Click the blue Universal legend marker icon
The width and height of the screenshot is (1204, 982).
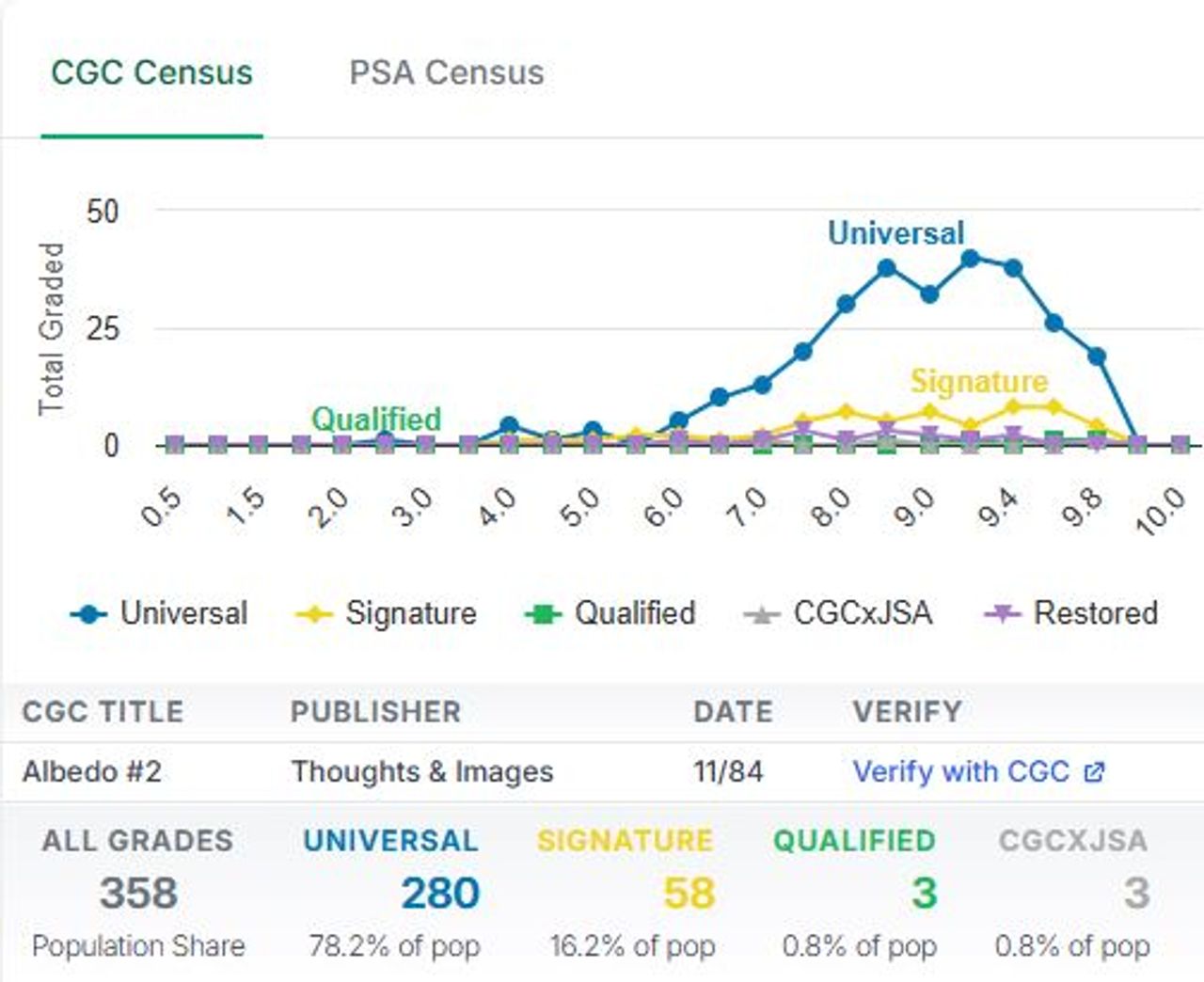tap(89, 614)
